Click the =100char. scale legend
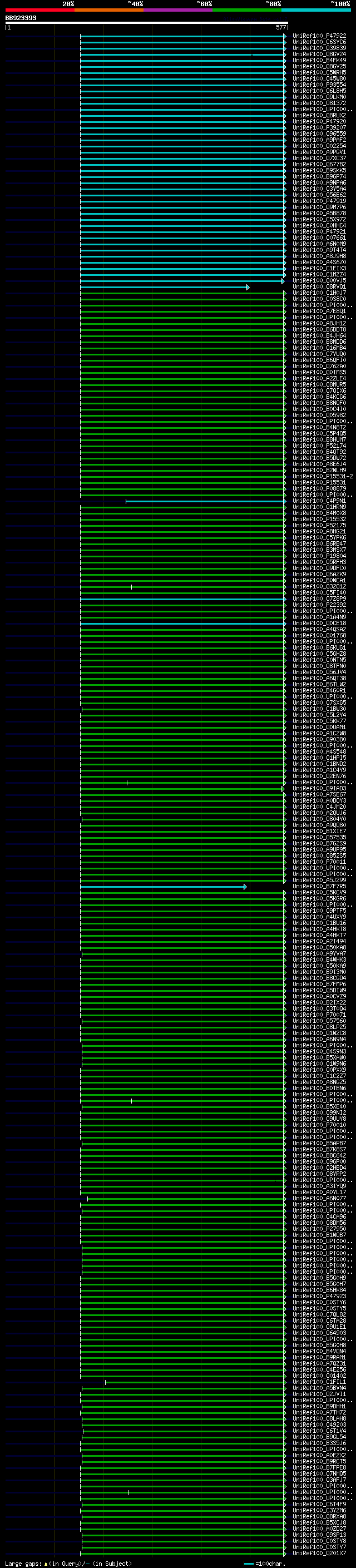 (x=265, y=1564)
